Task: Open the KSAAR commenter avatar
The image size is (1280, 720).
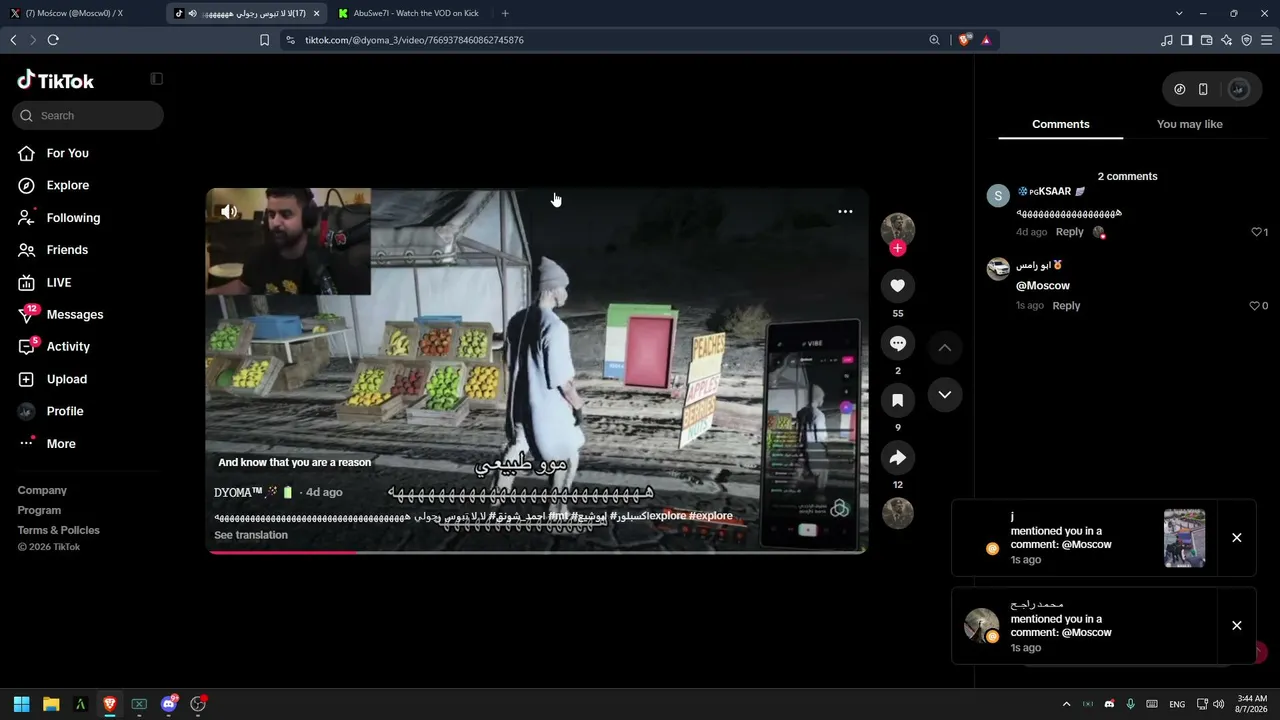Action: [998, 195]
